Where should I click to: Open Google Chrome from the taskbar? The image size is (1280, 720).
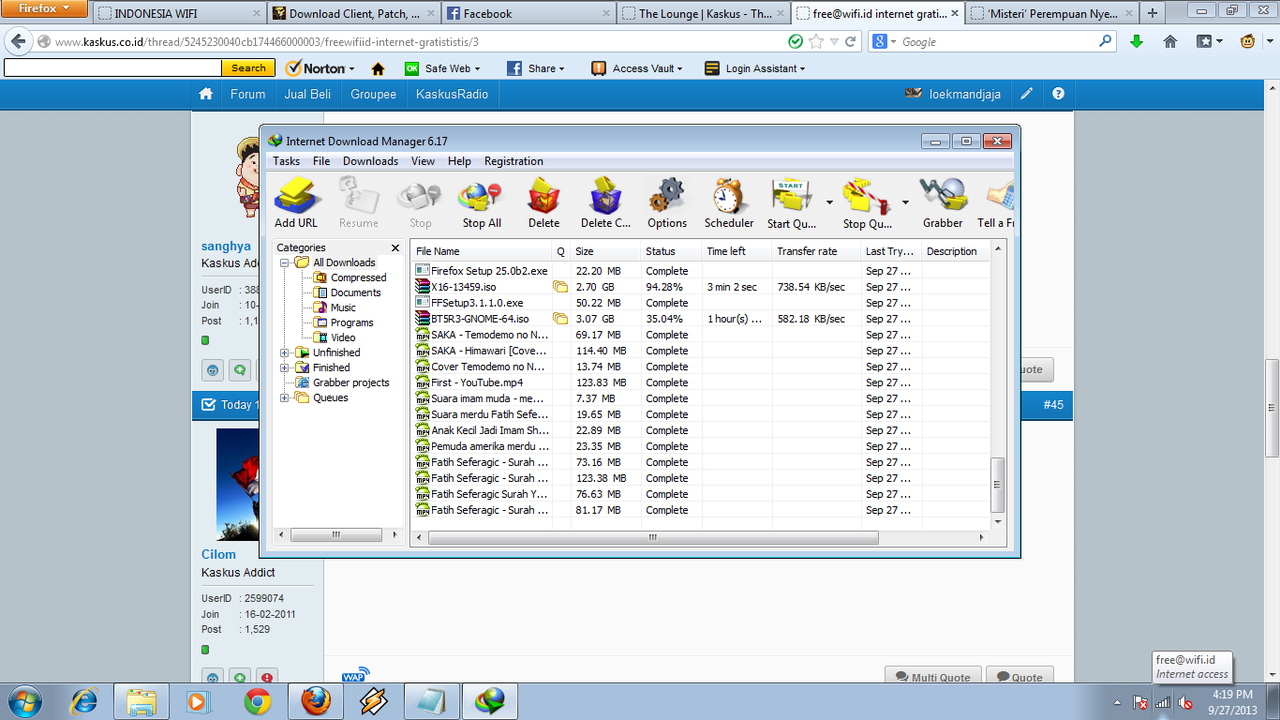coord(258,702)
